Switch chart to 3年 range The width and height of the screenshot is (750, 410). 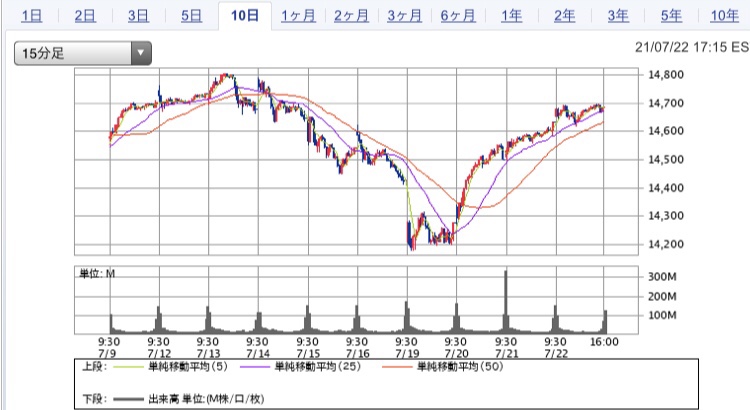(x=618, y=16)
